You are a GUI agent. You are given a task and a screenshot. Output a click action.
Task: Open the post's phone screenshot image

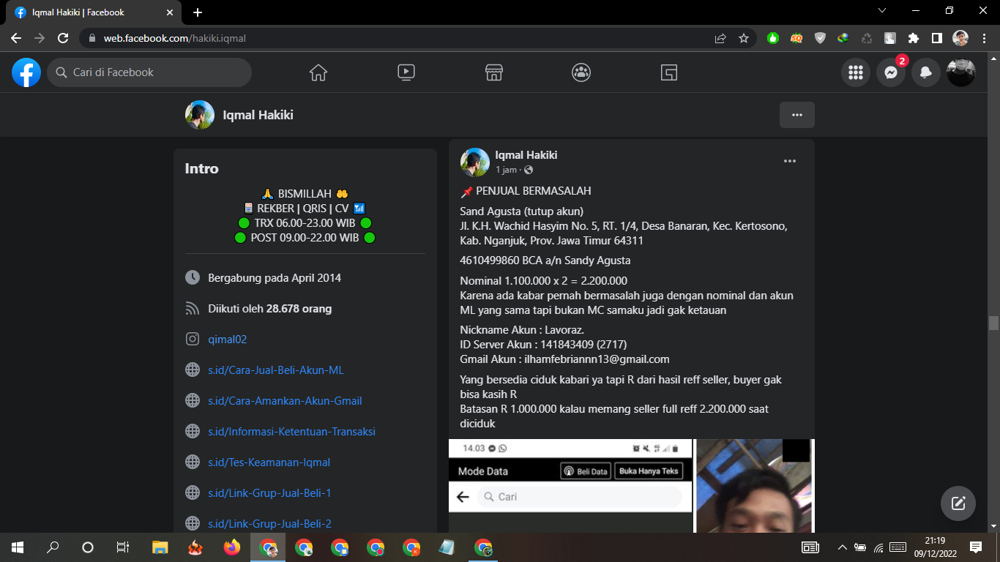pyautogui.click(x=570, y=485)
